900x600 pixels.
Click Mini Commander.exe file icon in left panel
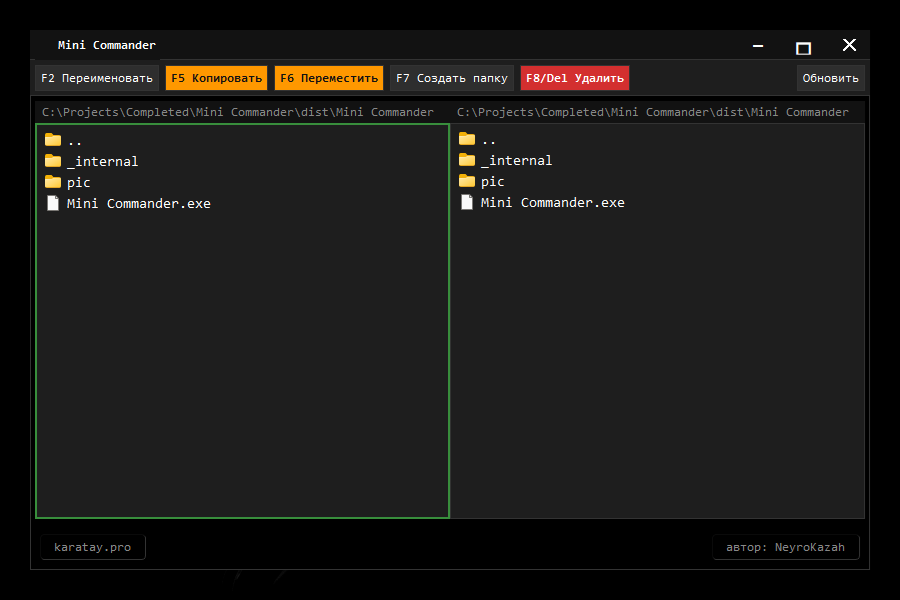[53, 203]
